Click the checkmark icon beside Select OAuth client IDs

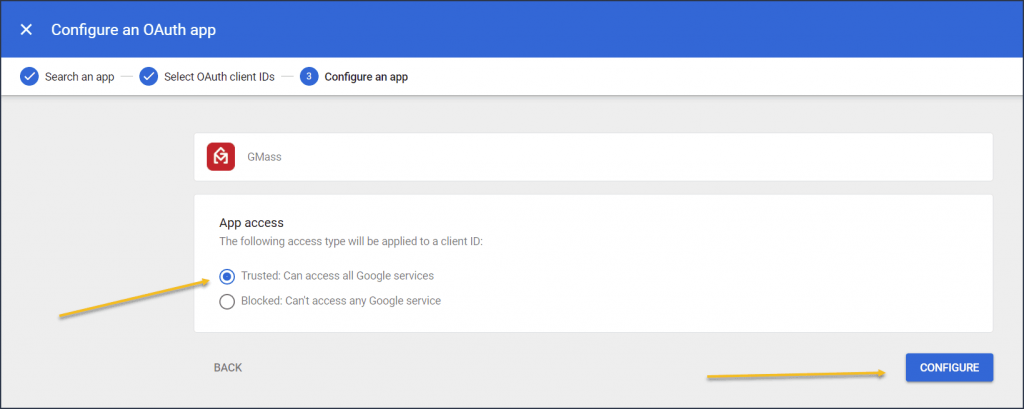coord(149,77)
